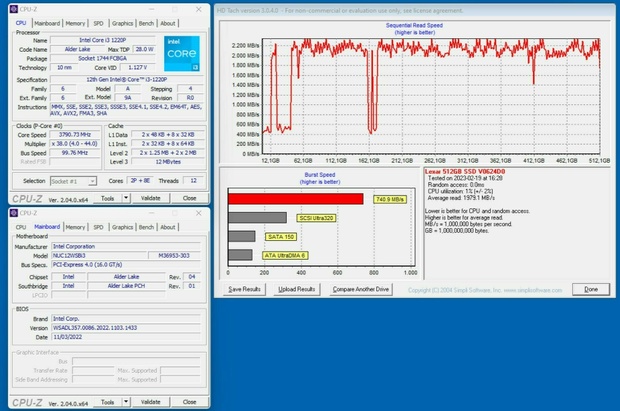Open Mainboard tab in top CPU-Z window

pos(47,23)
